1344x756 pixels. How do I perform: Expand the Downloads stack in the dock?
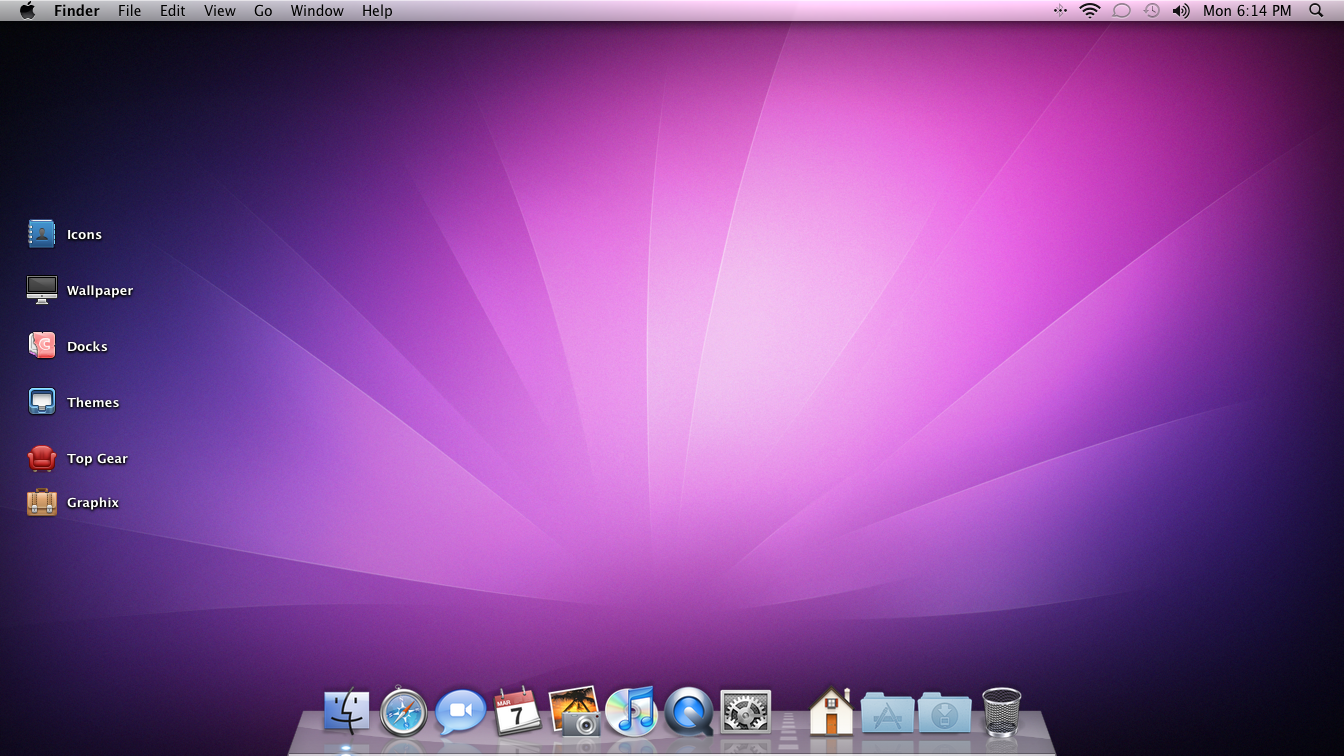[944, 712]
